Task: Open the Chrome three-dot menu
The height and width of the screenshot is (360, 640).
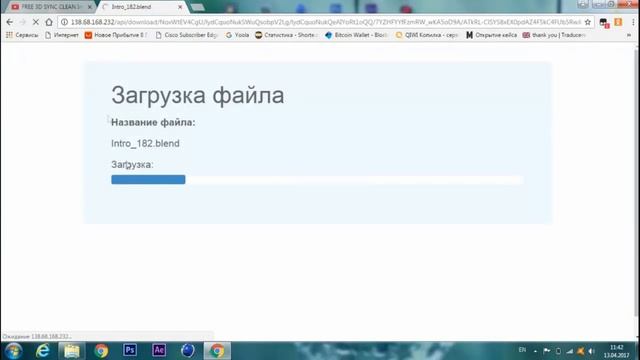Action: (x=633, y=22)
